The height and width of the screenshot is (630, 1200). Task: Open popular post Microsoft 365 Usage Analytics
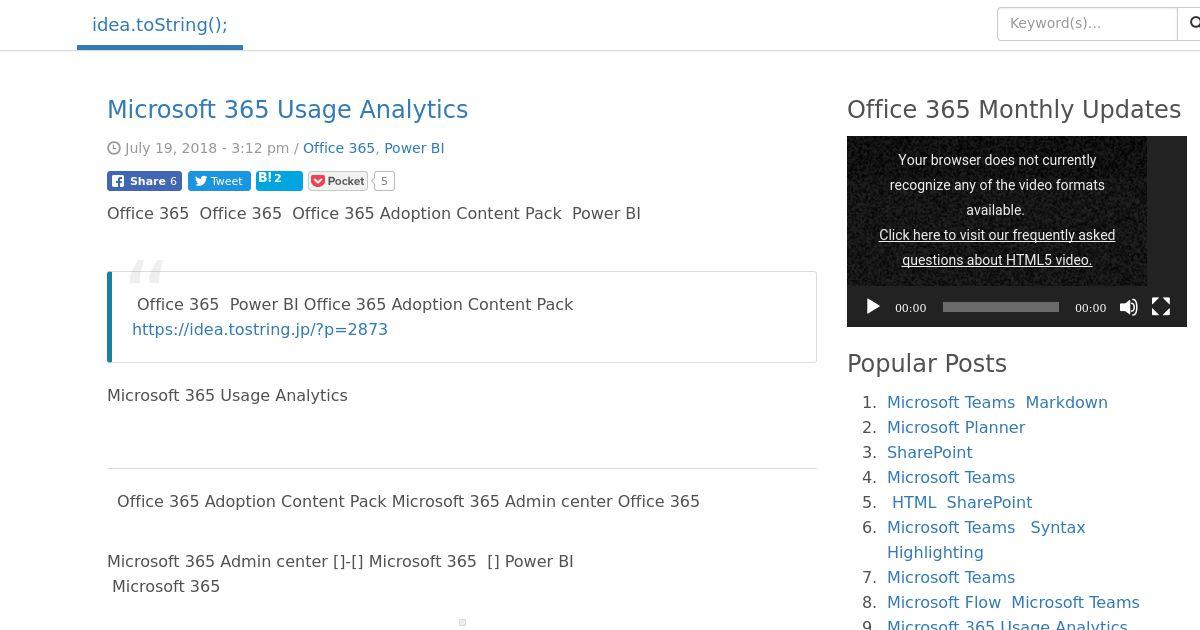click(x=1007, y=625)
